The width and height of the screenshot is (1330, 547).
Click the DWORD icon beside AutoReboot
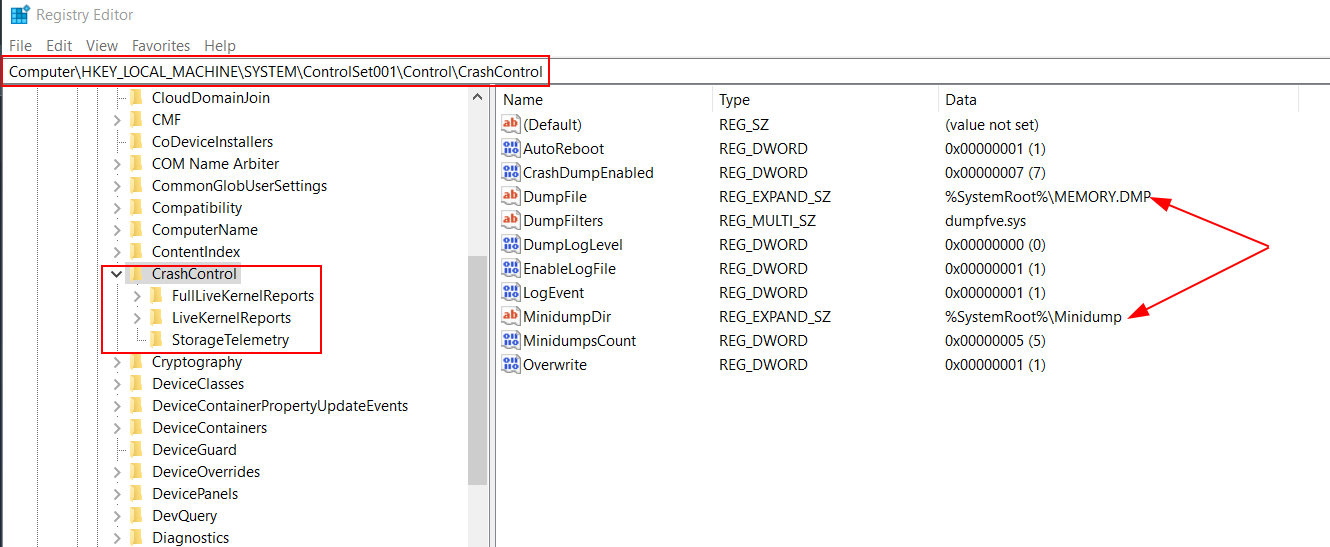pos(511,148)
